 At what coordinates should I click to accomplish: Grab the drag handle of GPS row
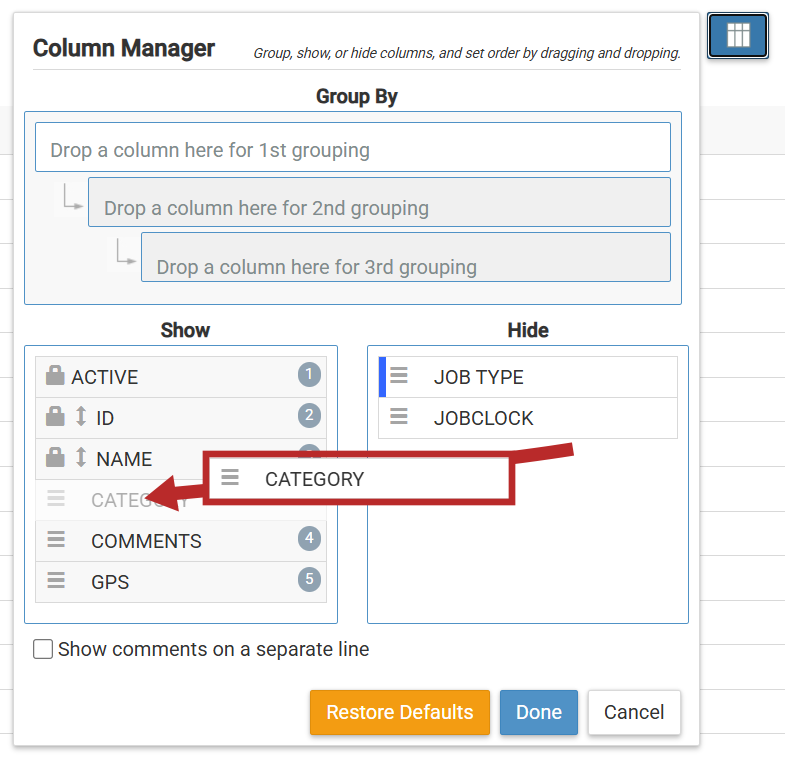tap(56, 580)
